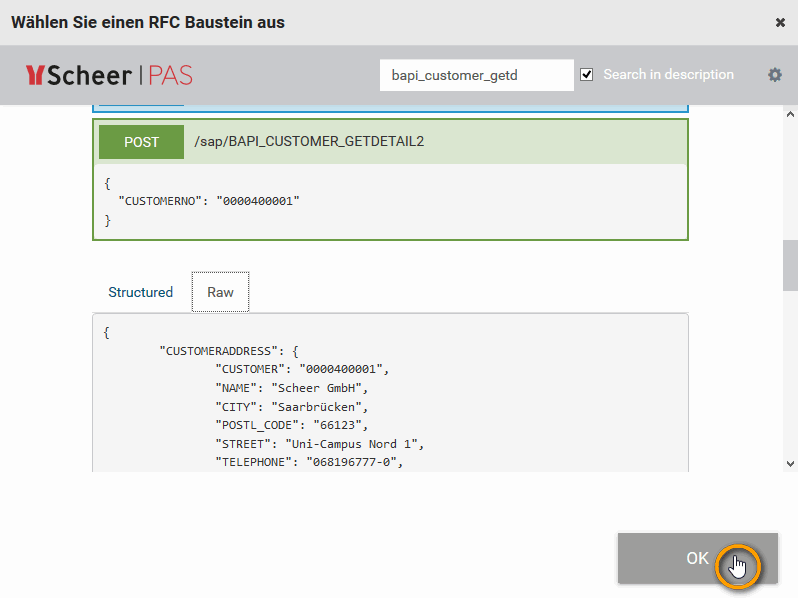Click the scrollbar up arrow
Image resolution: width=798 pixels, height=598 pixels.
coord(790,112)
